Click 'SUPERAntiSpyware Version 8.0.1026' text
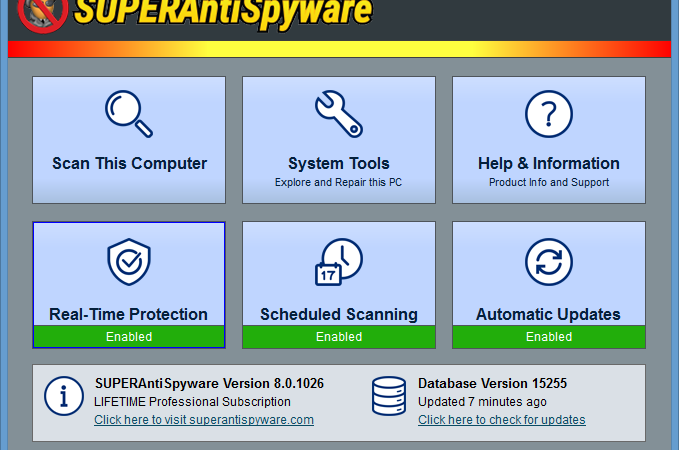 (209, 383)
